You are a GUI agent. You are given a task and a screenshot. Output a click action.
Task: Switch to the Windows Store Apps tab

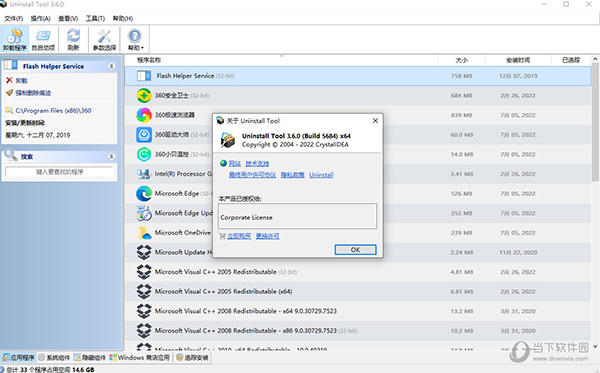[140, 358]
